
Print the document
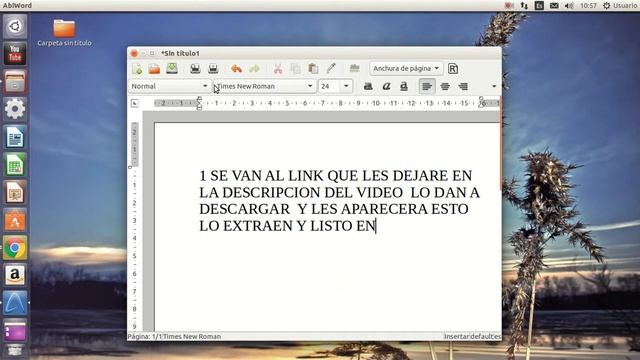(x=195, y=69)
